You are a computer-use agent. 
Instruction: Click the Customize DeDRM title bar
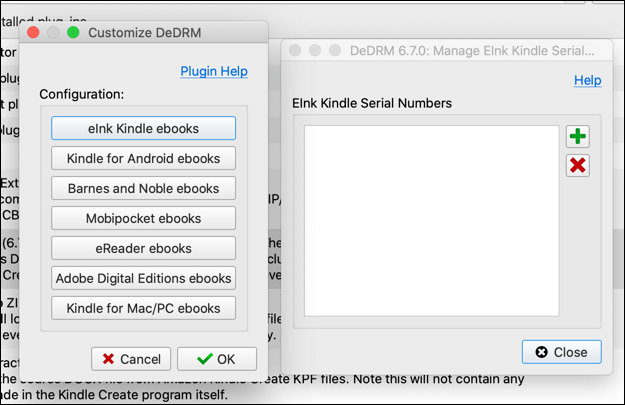pyautogui.click(x=158, y=32)
